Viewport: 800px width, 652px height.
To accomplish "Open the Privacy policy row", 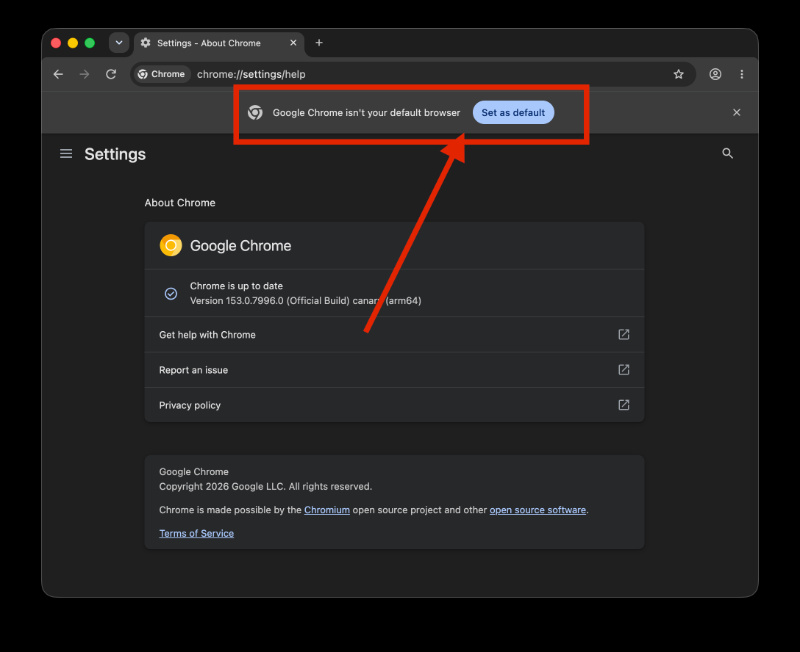I will click(394, 405).
